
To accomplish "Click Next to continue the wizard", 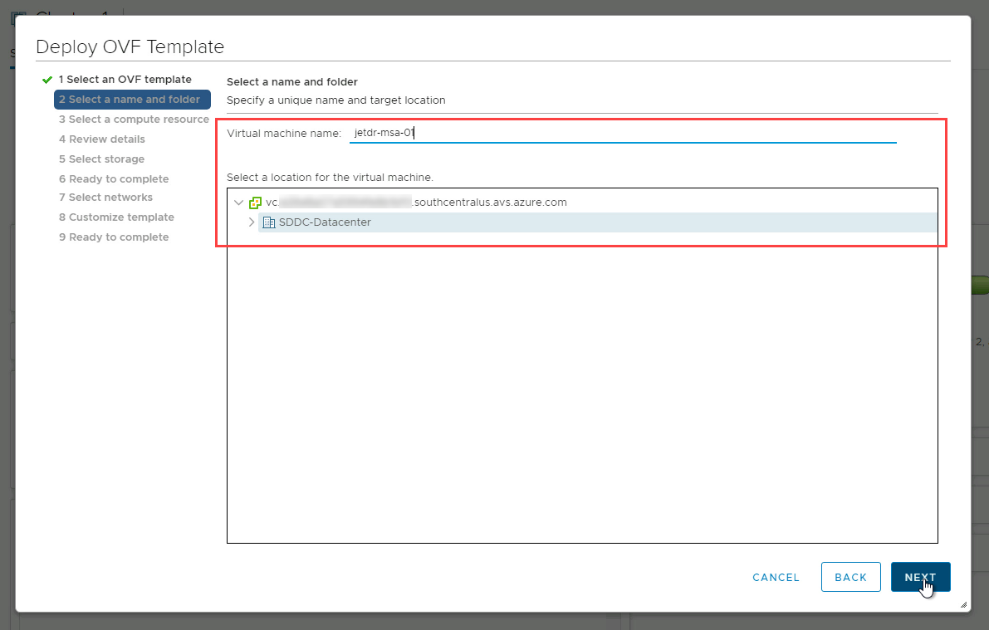I will pos(920,577).
